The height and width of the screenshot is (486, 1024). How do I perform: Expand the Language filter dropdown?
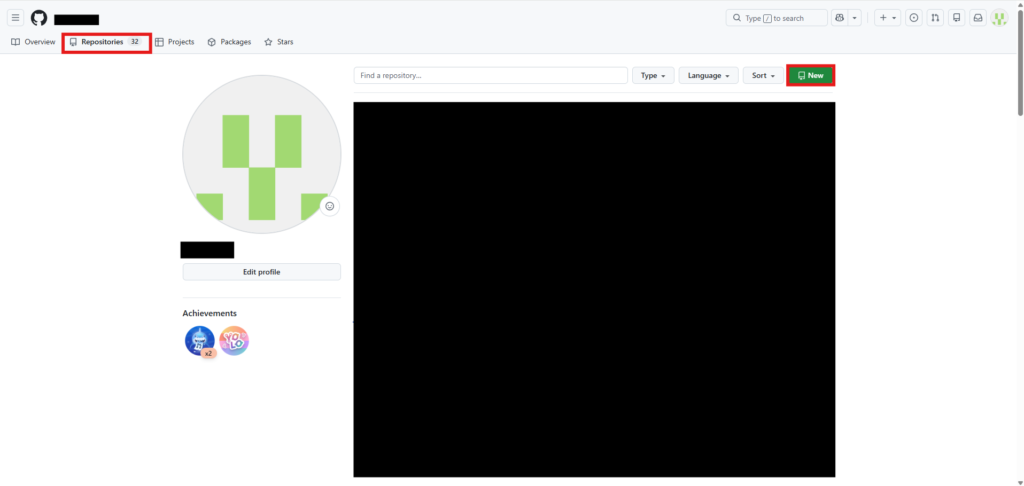click(709, 75)
